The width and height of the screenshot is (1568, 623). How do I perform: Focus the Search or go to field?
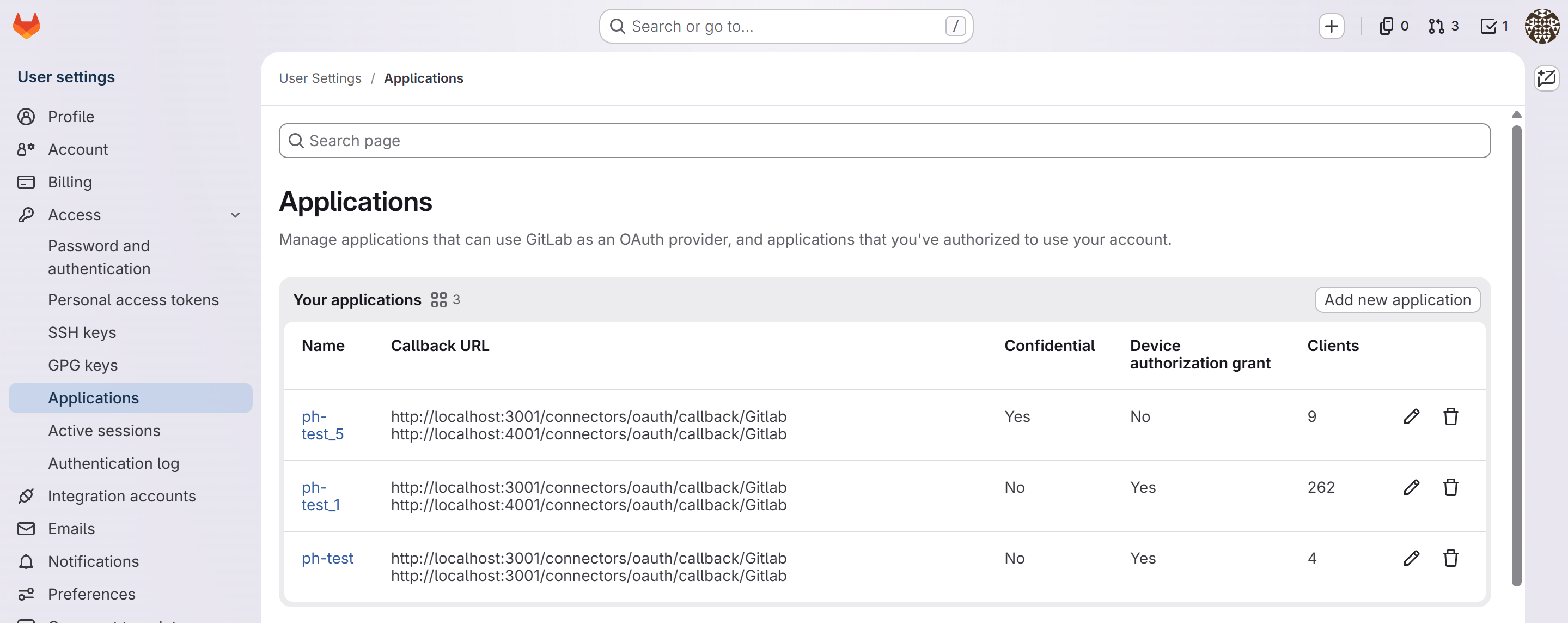786,26
